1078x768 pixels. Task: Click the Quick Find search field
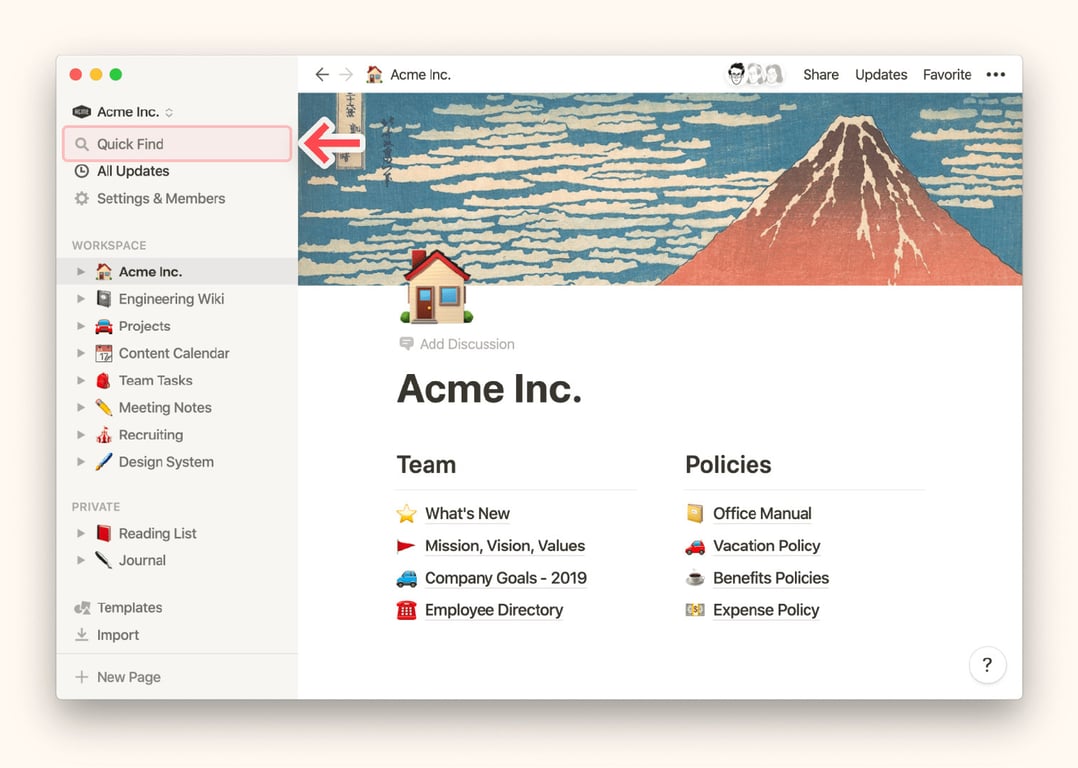click(x=177, y=144)
